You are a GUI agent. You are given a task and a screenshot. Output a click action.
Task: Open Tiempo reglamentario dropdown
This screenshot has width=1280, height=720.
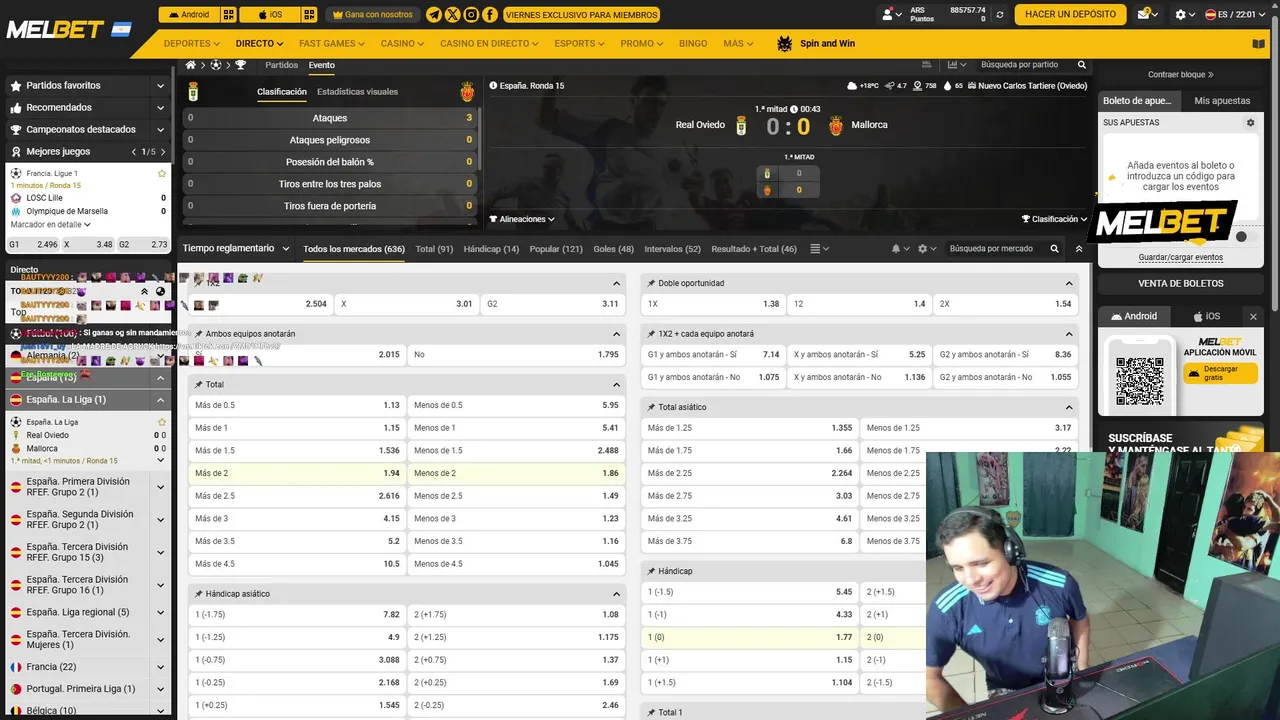(x=236, y=249)
